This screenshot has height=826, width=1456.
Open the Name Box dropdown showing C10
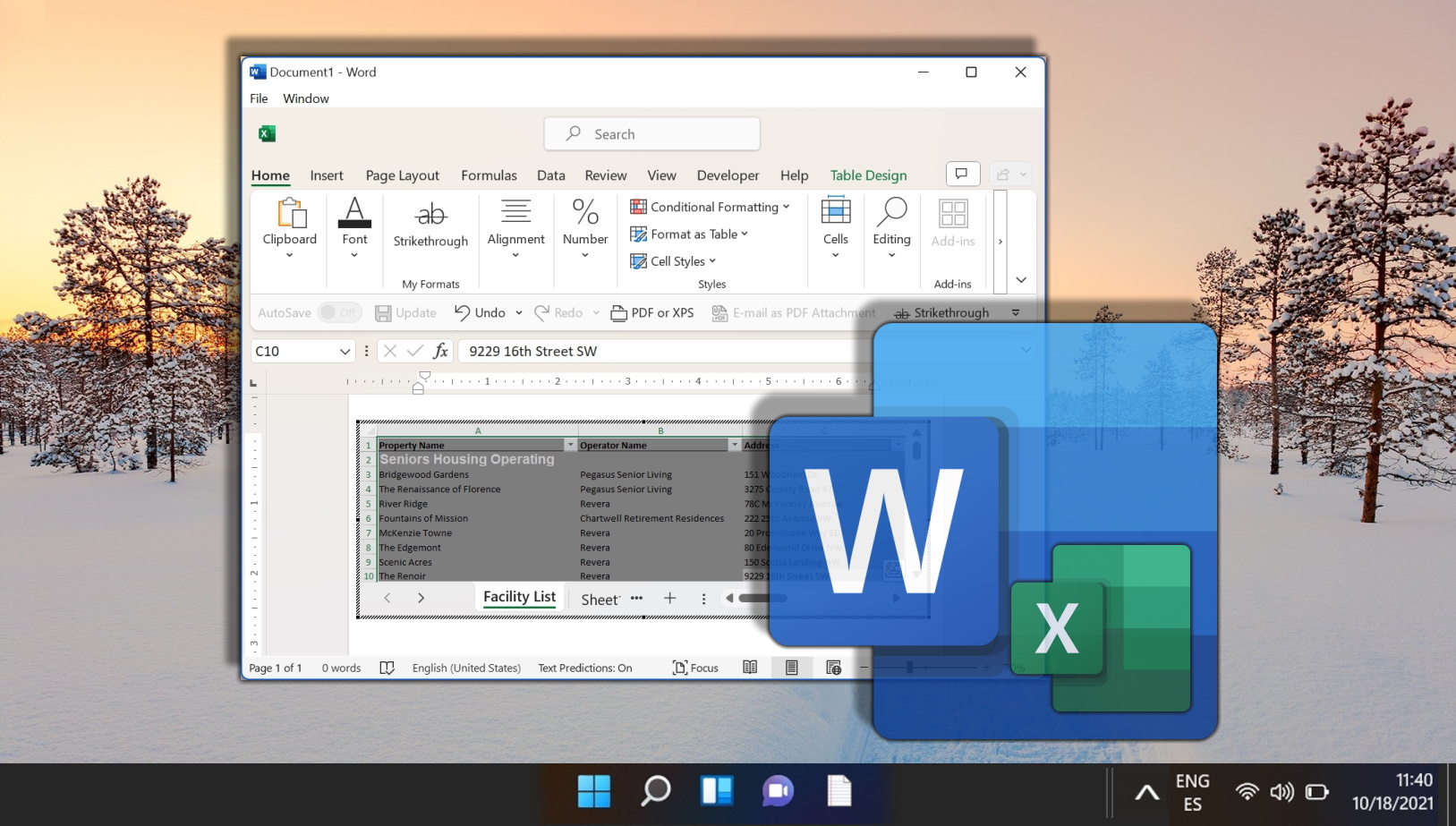347,351
